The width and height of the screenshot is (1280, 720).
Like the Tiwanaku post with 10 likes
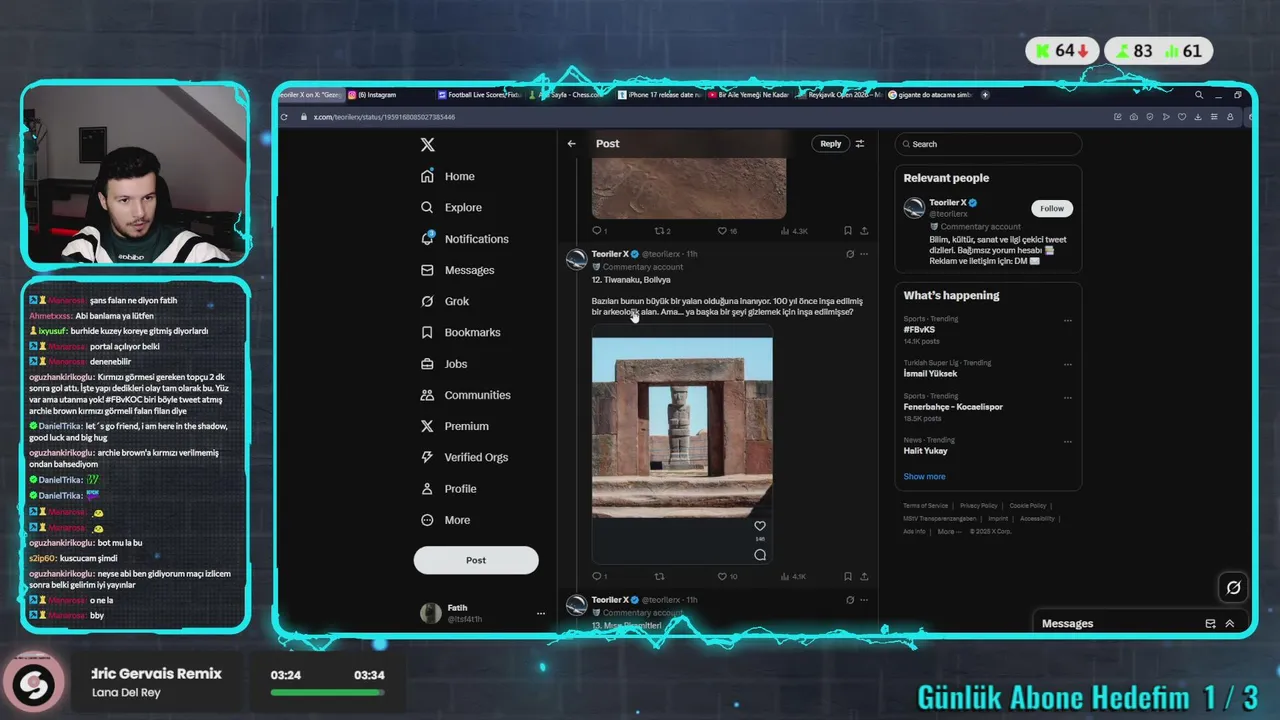(x=727, y=576)
